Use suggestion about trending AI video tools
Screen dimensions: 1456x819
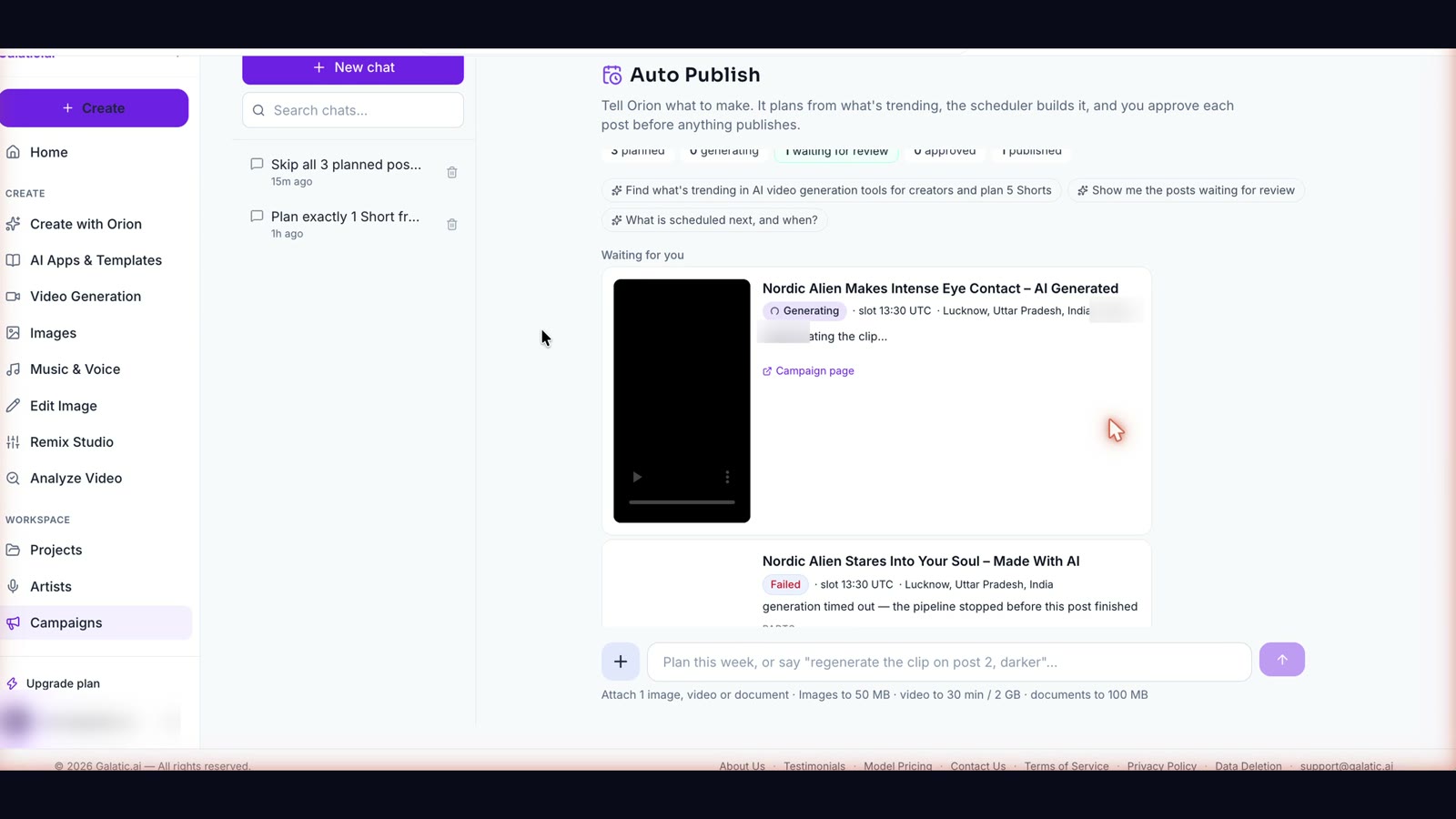pyautogui.click(x=831, y=190)
